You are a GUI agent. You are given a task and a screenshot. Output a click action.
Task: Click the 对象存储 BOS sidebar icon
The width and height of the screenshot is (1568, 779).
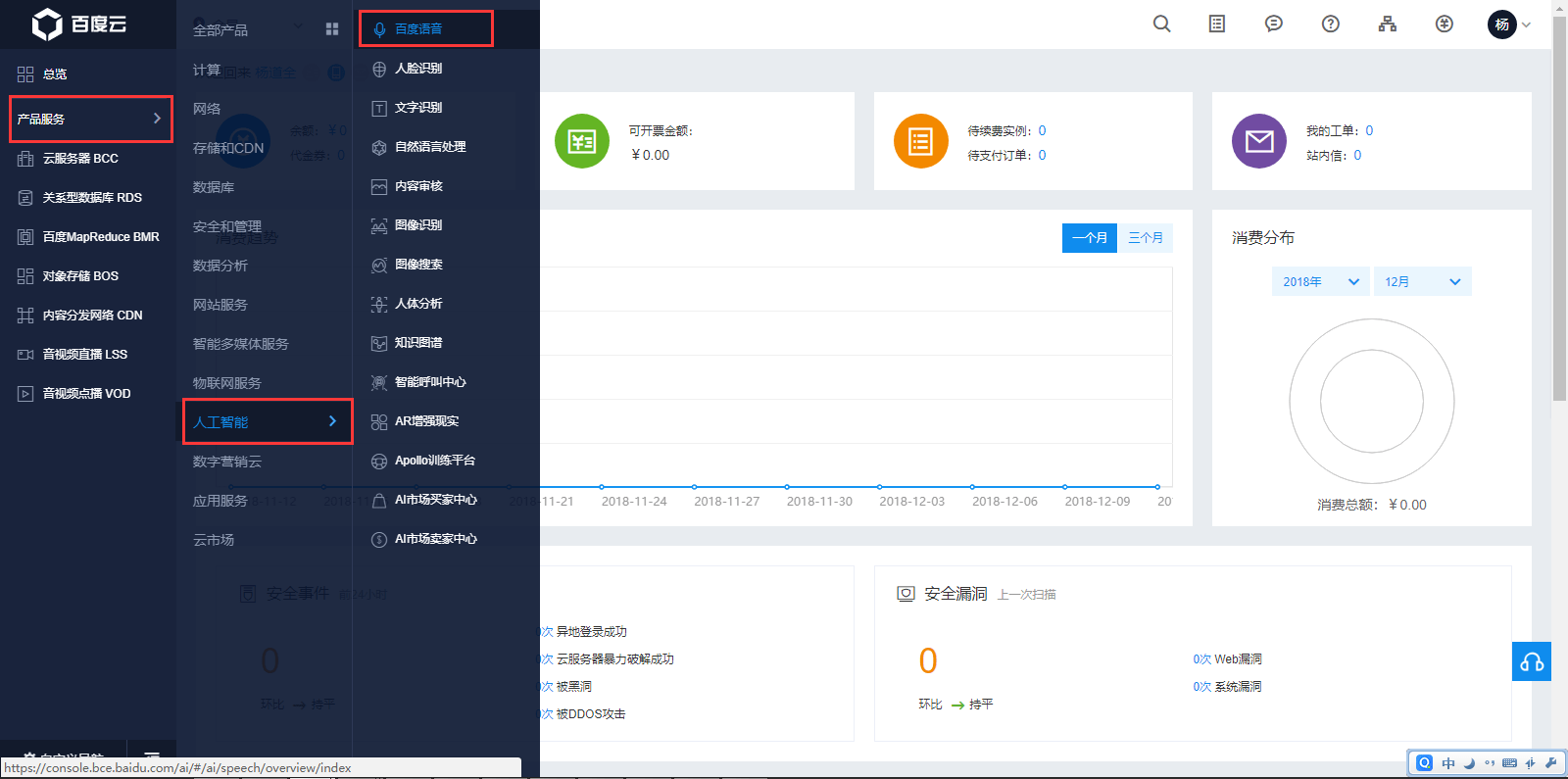(25, 276)
